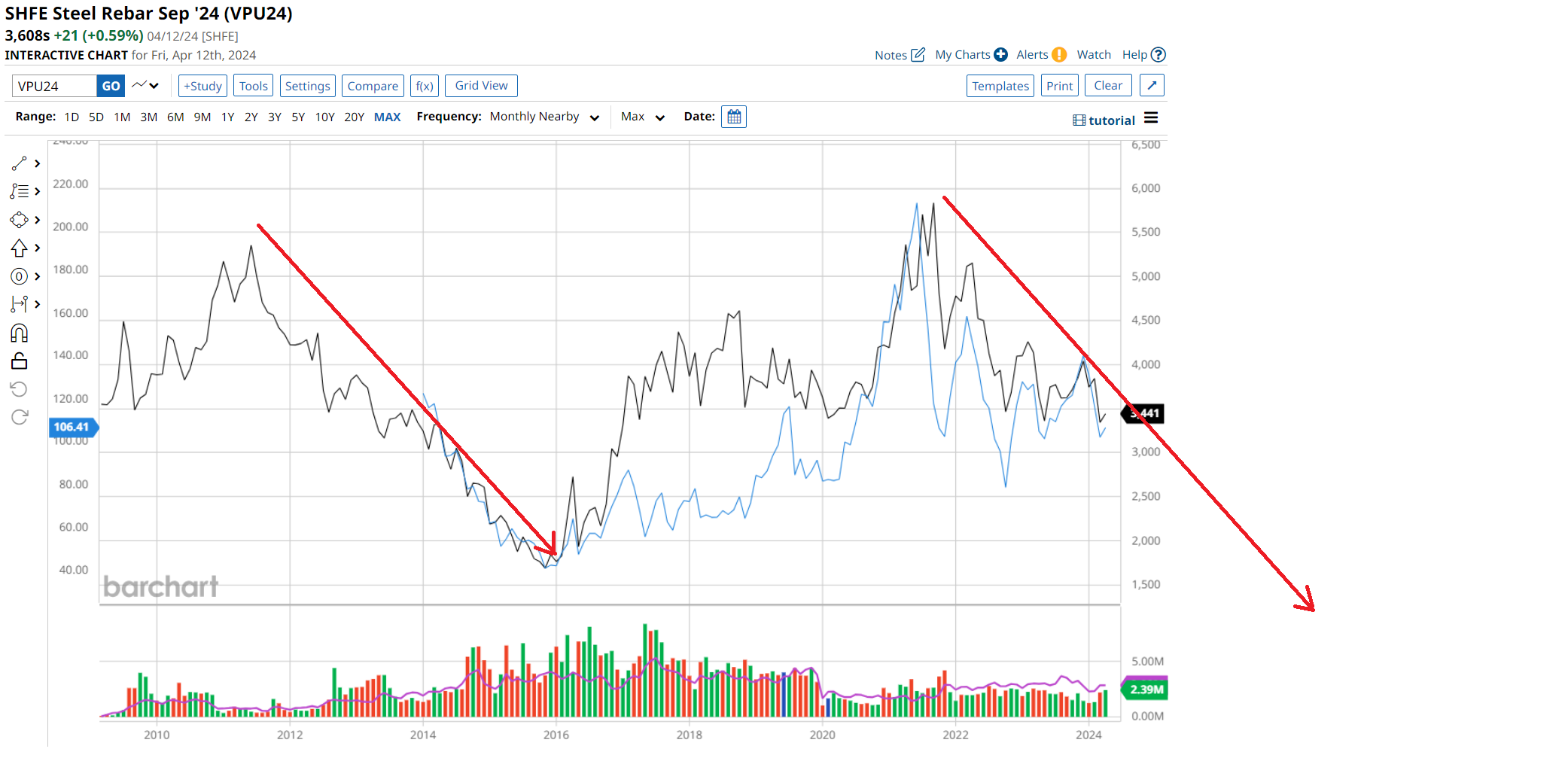Select the polygon shape drawing tool
This screenshot has height=758, width=1568.
[20, 220]
